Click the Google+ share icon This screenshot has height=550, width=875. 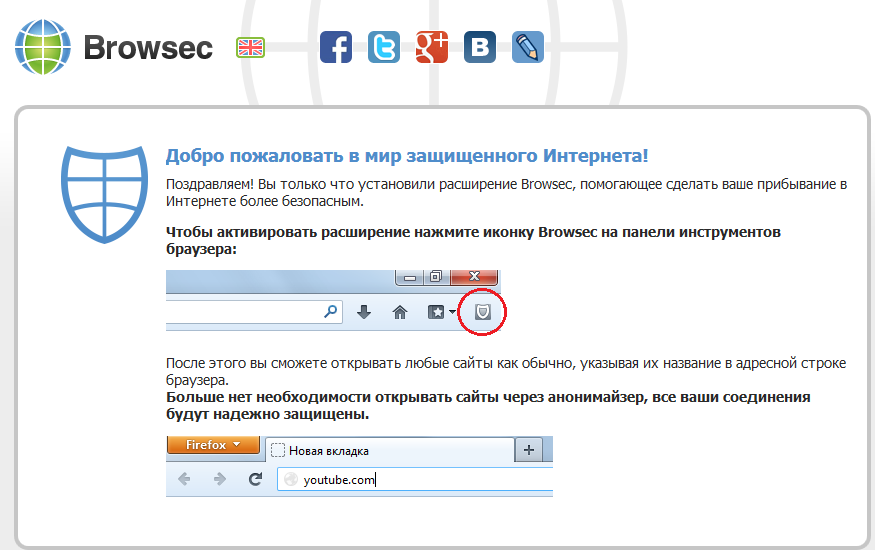pos(432,47)
